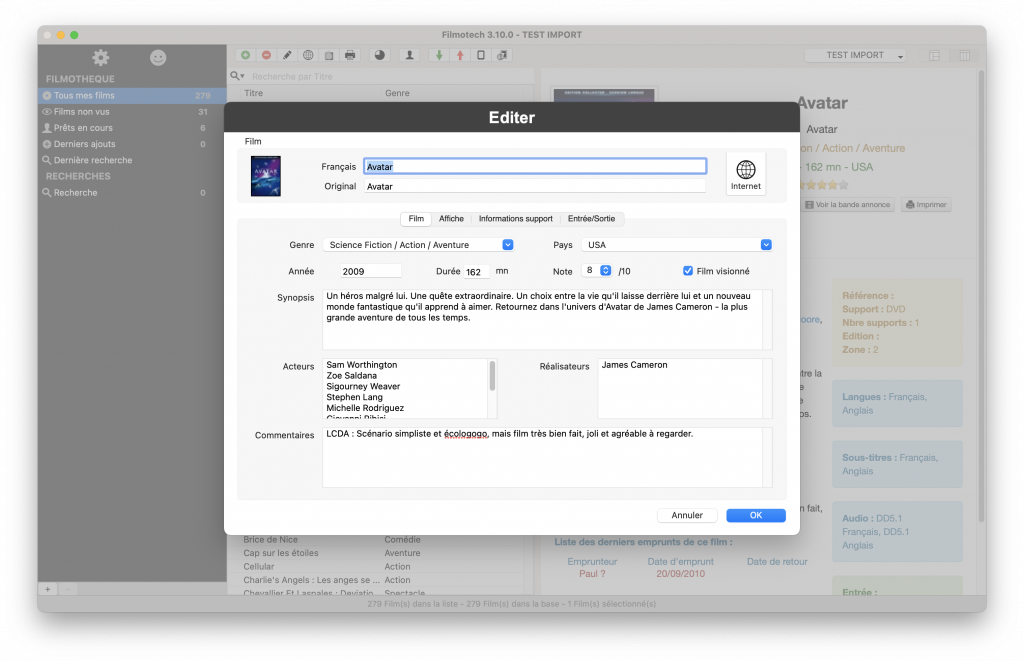Click the pencil edit icon in toolbar
The image size is (1024, 662).
pyautogui.click(x=287, y=55)
